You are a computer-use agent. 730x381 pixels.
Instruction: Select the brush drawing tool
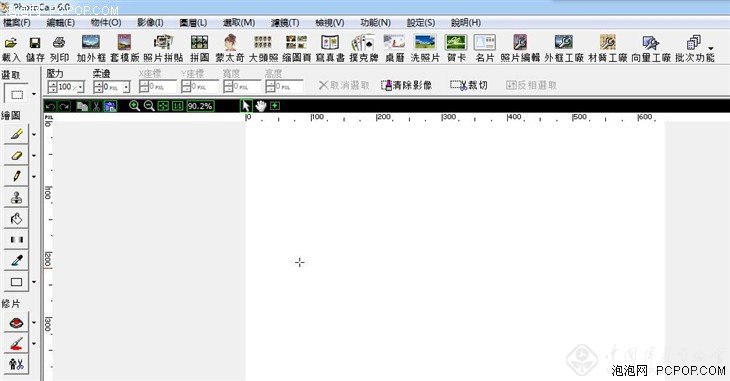tap(16, 134)
